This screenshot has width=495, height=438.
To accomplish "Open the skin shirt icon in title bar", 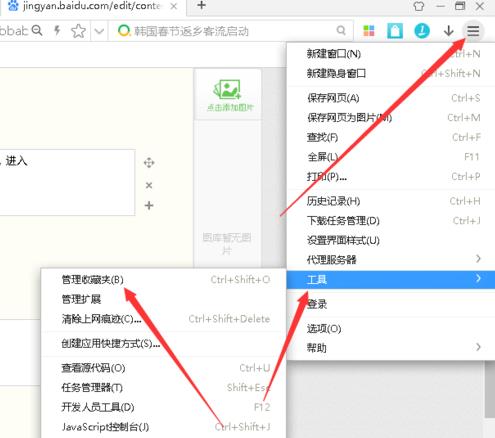I will click(419, 6).
